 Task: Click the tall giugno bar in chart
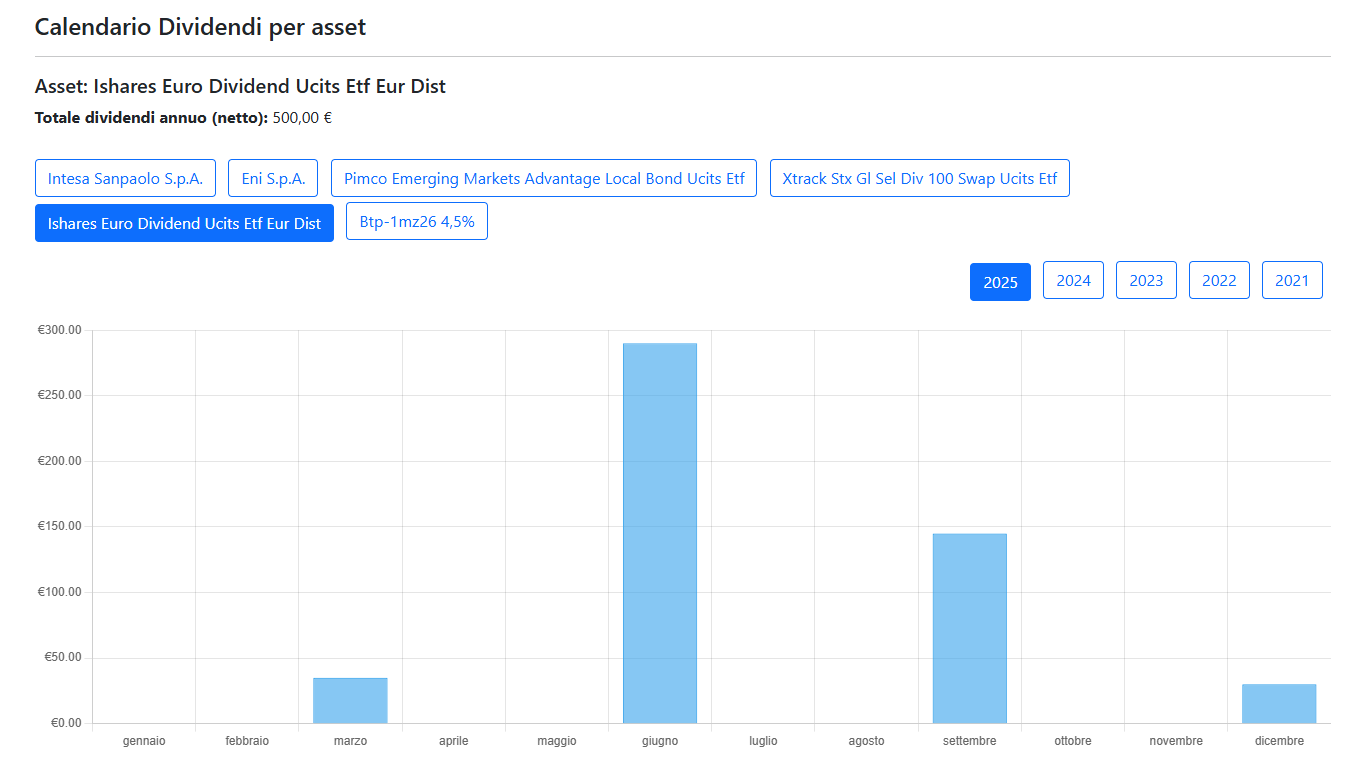point(660,533)
